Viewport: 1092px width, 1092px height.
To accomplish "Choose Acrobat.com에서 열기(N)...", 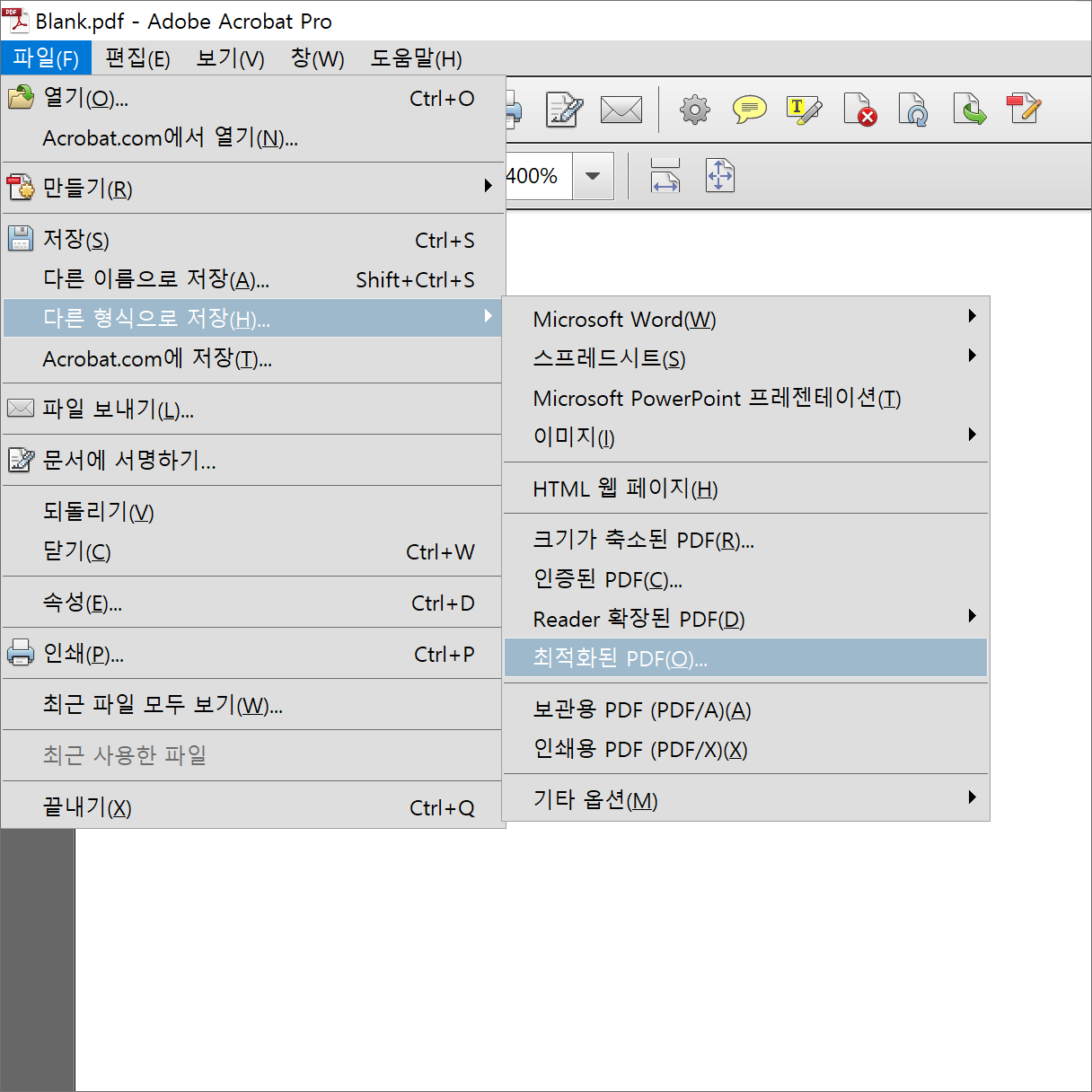I will (252, 137).
